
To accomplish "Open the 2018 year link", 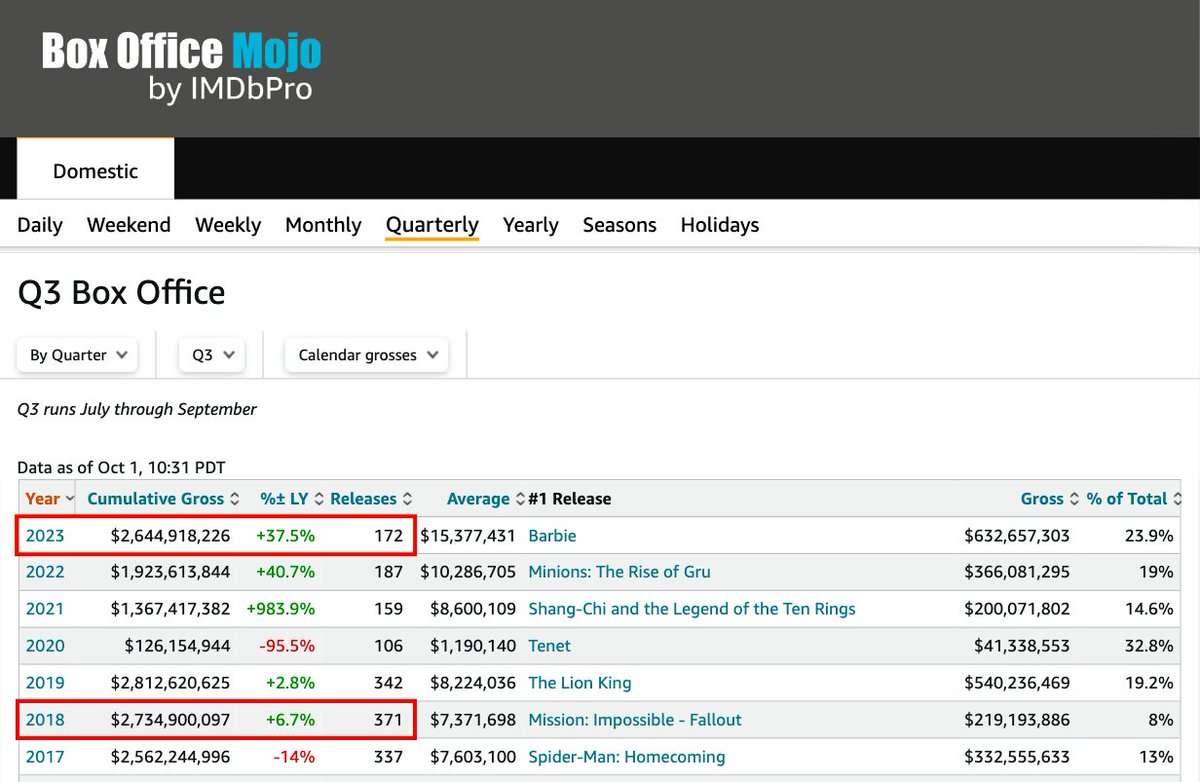I will coord(45,720).
